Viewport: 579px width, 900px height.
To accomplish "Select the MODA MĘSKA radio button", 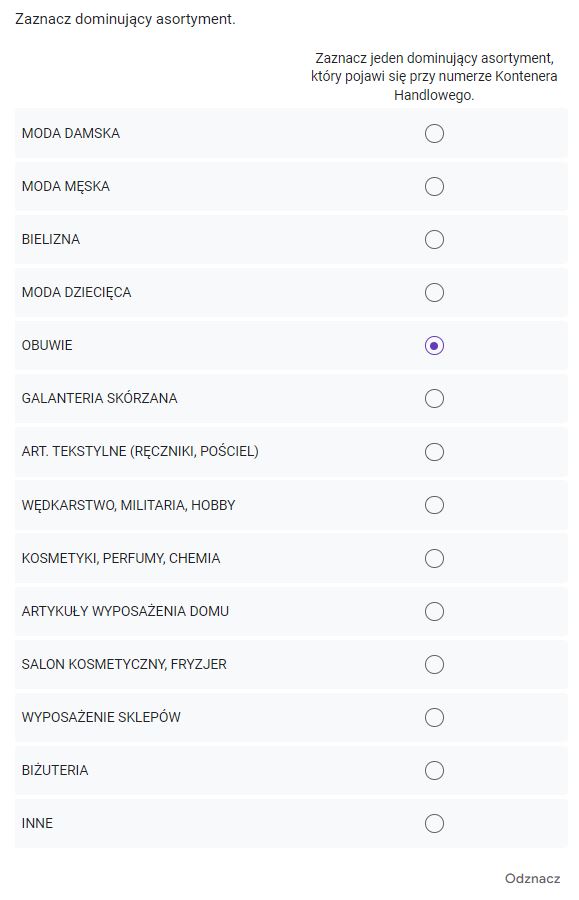I will click(434, 187).
